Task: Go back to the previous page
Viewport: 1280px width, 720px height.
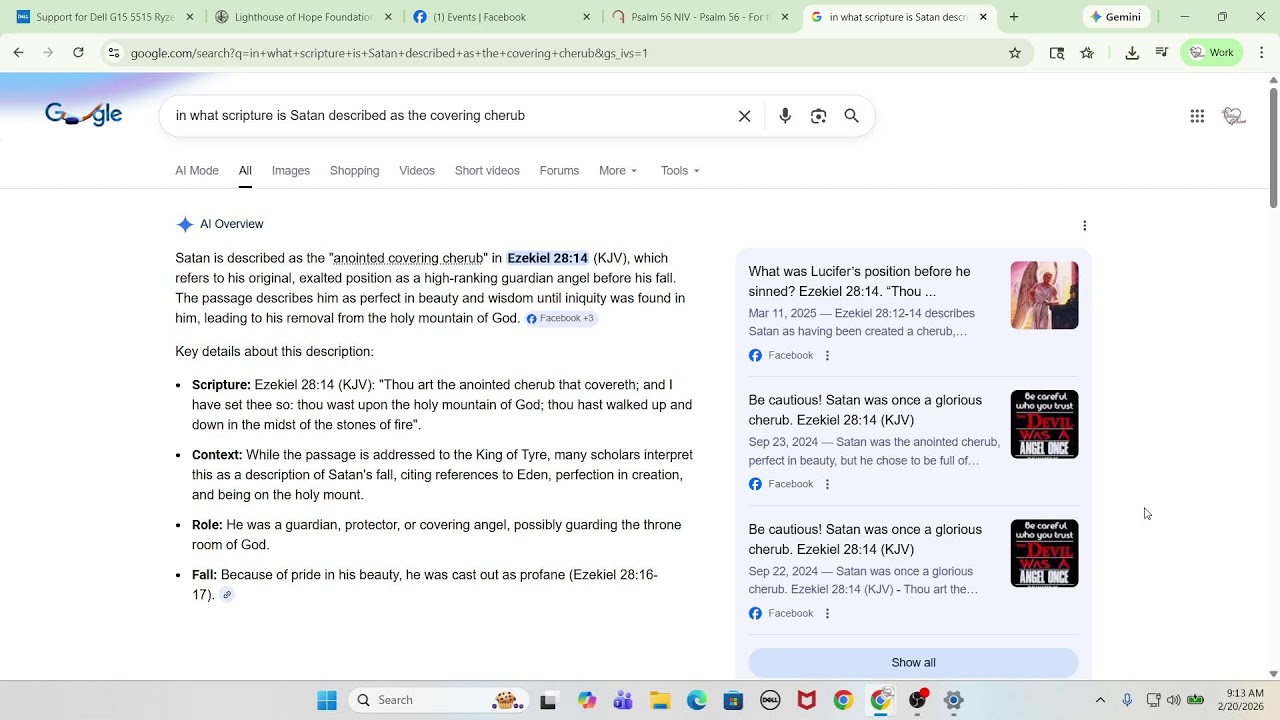Action: click(19, 53)
